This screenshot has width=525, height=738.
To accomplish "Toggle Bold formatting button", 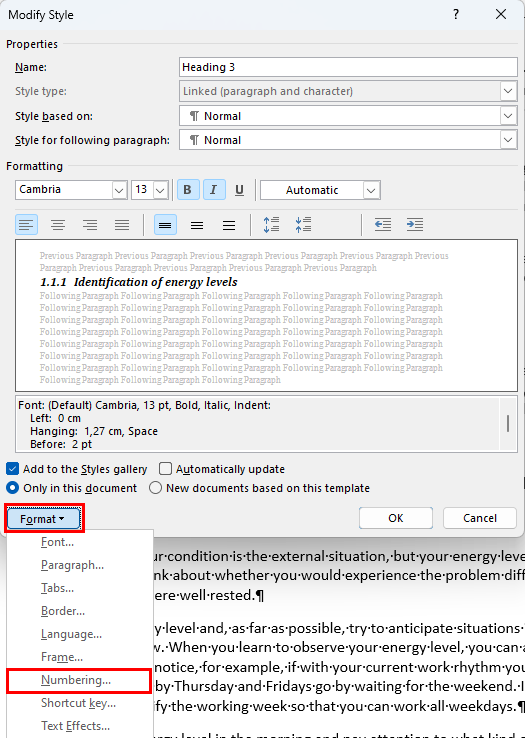I will point(187,190).
